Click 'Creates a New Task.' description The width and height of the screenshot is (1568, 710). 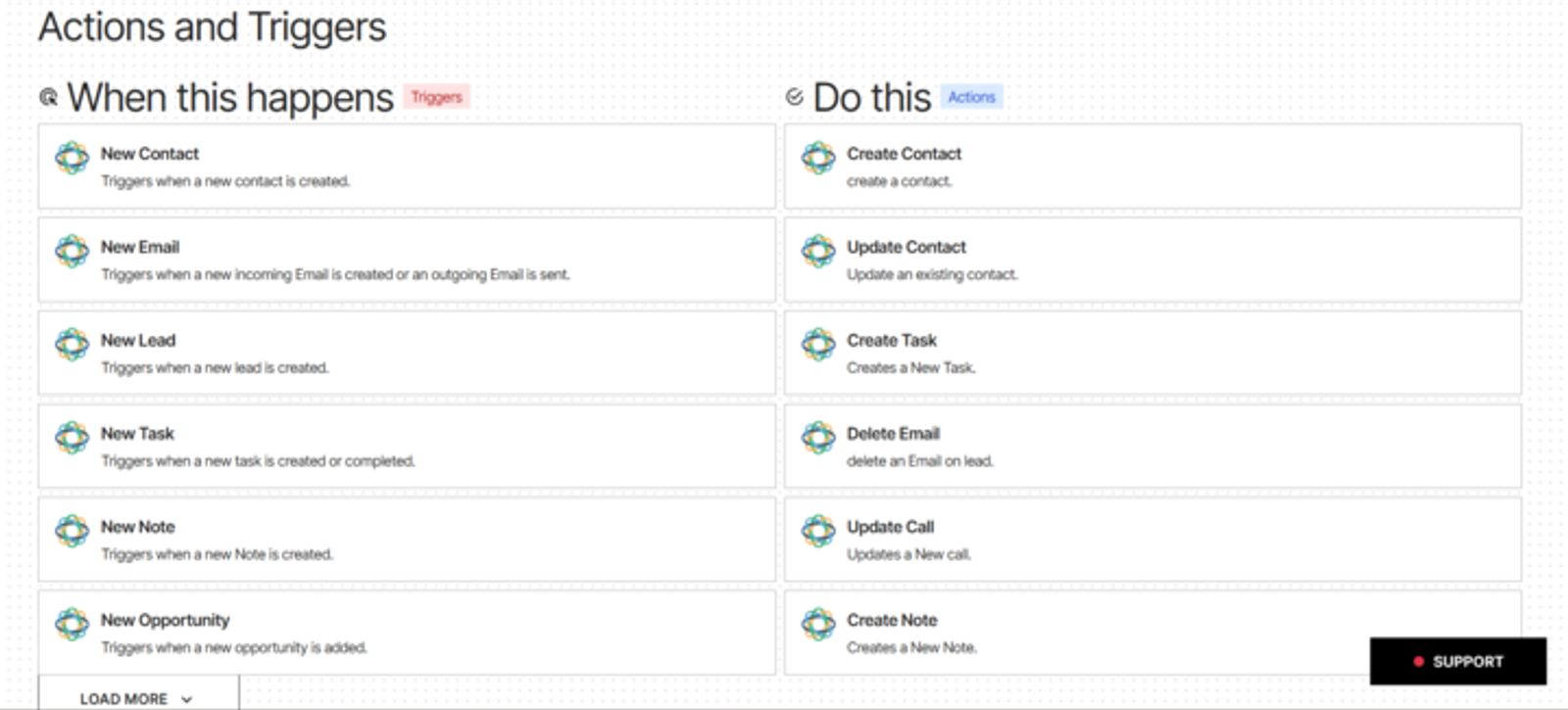911,367
